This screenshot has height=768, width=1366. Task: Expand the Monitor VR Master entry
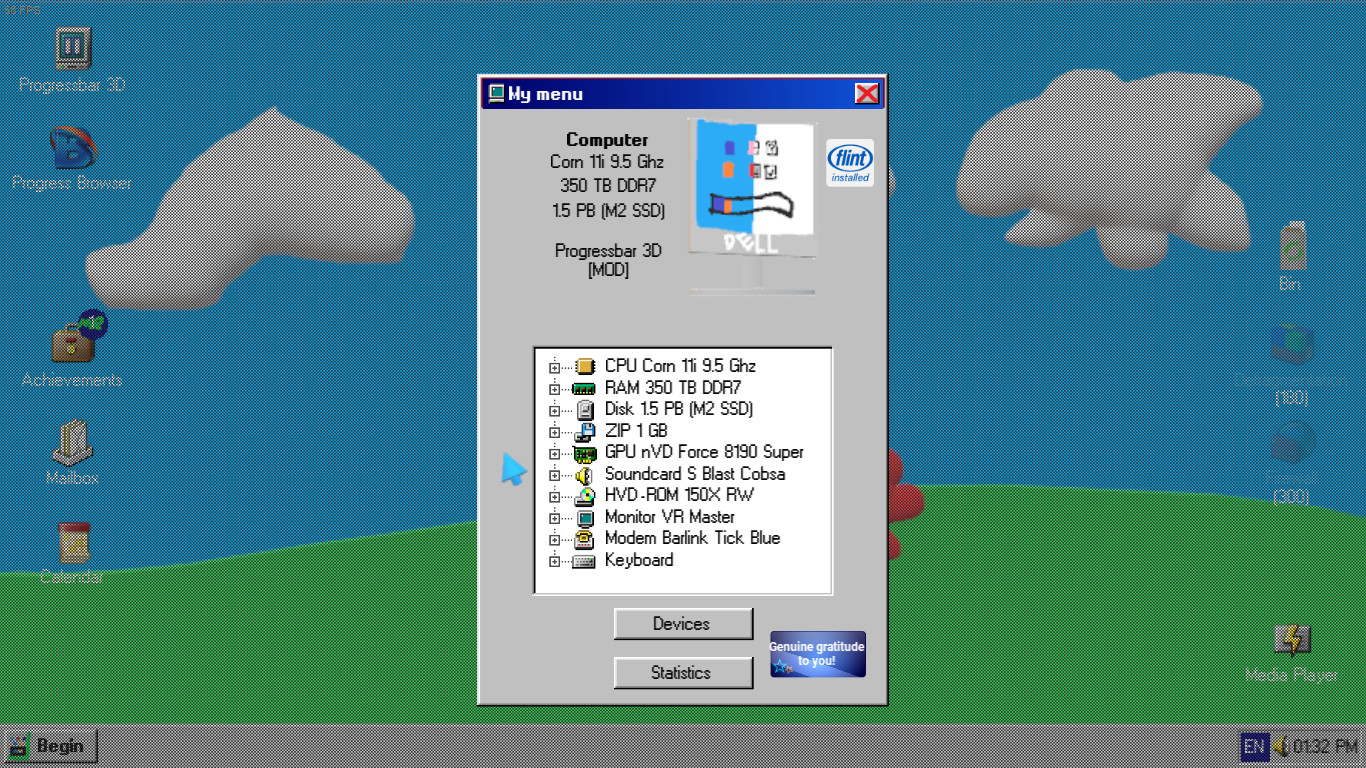554,517
